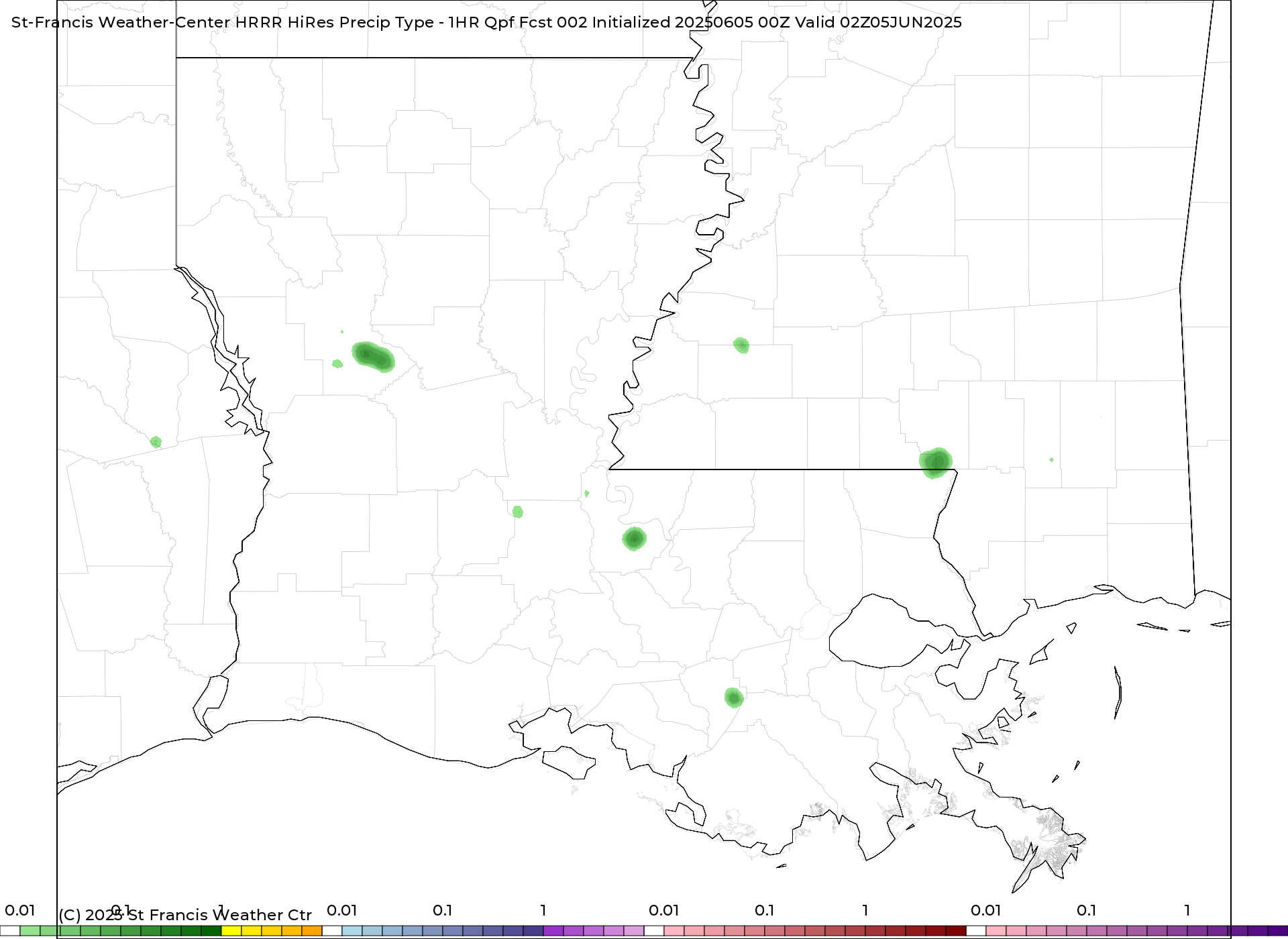This screenshot has width=1288, height=939.
Task: Click 'Valid 02Z05JUN2025' in the title
Action: coord(878,22)
